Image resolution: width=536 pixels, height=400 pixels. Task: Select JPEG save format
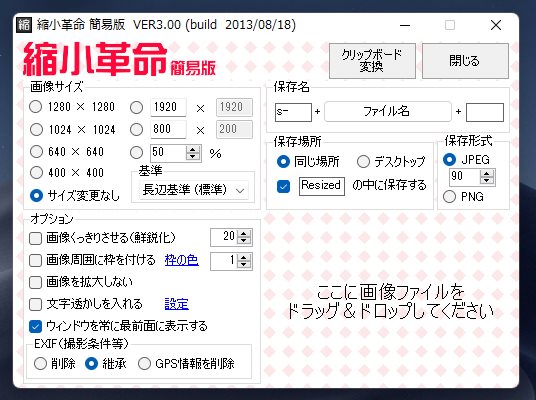[449, 159]
